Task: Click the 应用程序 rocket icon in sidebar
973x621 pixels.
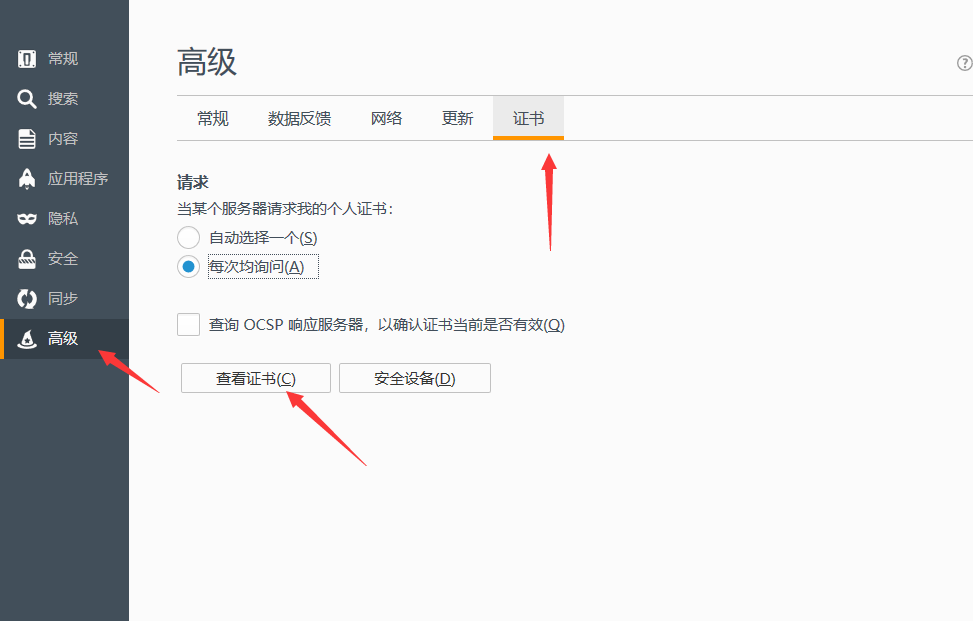Action: point(27,179)
